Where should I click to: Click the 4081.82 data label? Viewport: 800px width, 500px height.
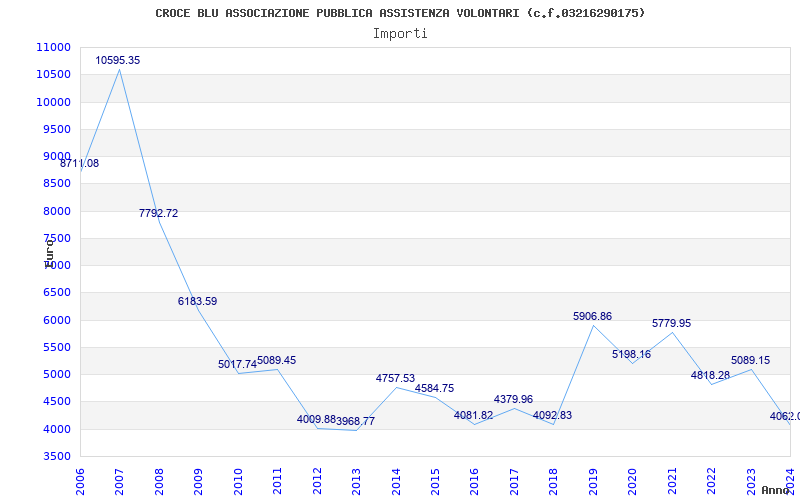coord(473,415)
